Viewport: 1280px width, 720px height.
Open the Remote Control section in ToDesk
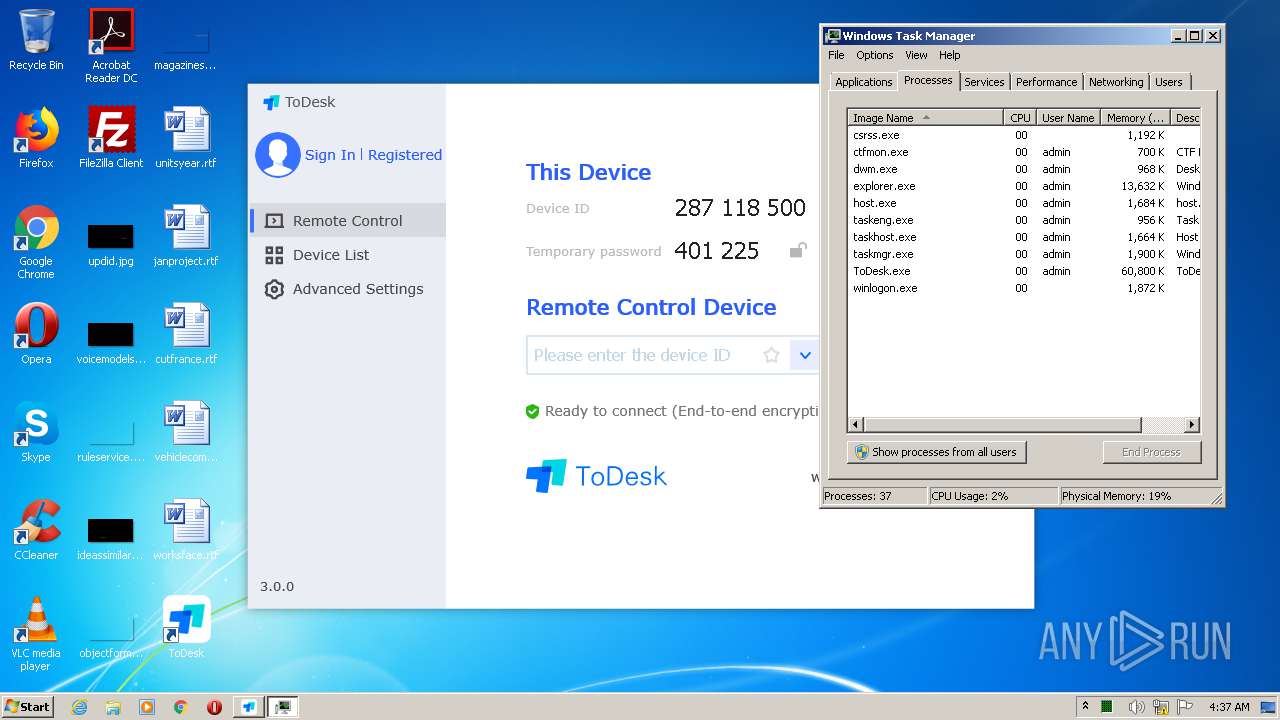point(347,221)
